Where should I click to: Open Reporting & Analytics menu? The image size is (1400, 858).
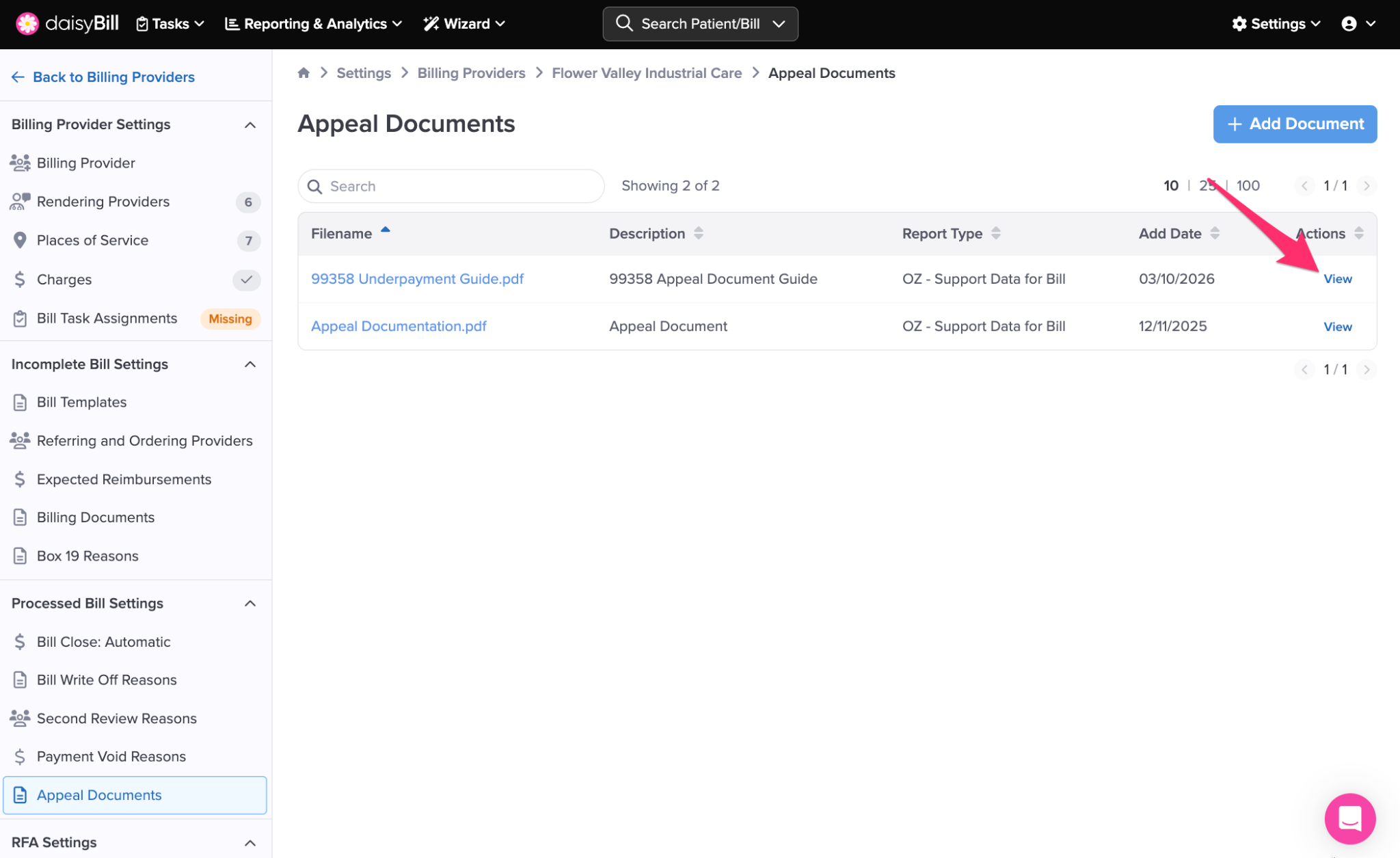[313, 24]
